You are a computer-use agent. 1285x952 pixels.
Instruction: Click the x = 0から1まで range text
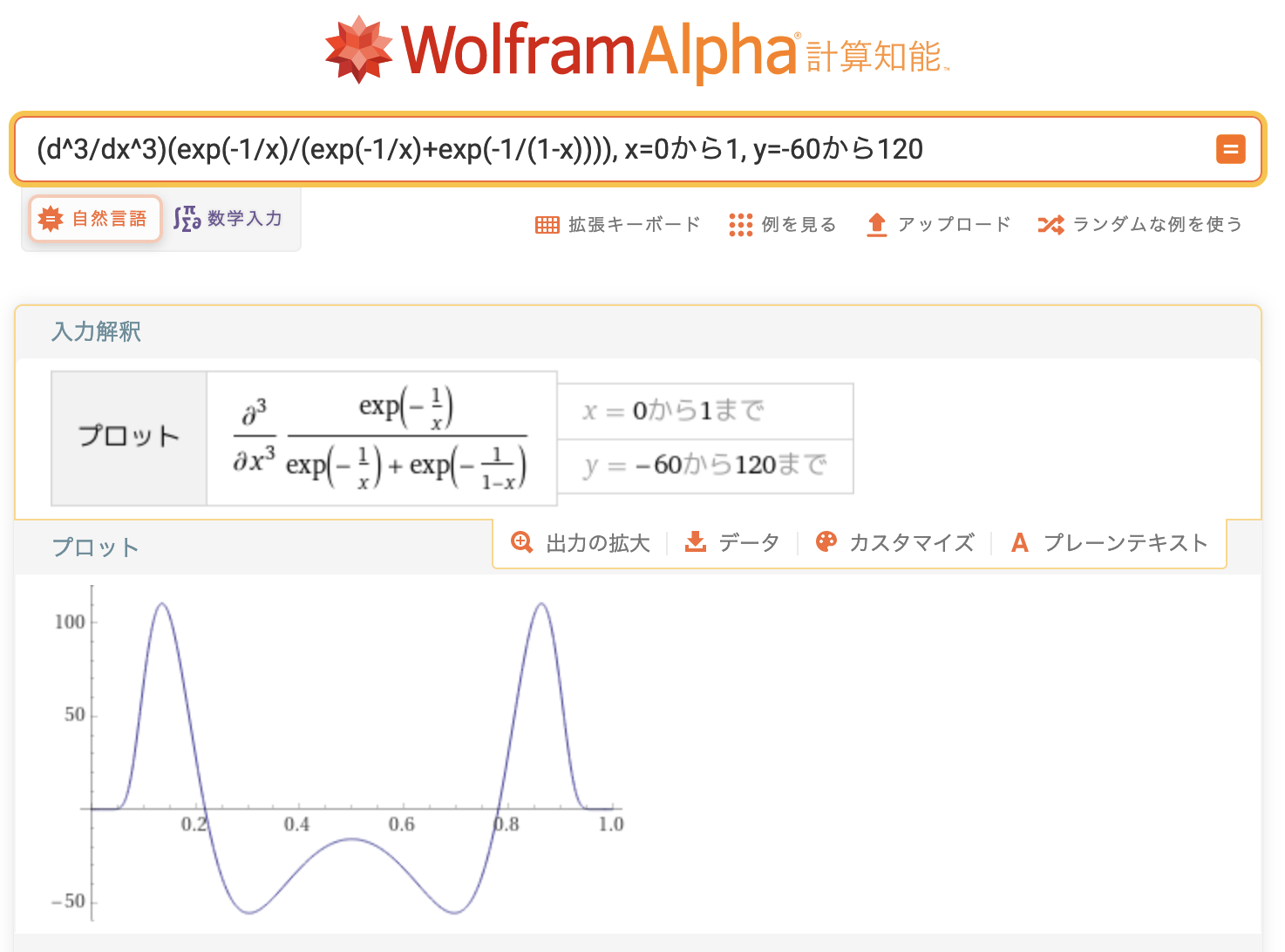pyautogui.click(x=673, y=411)
